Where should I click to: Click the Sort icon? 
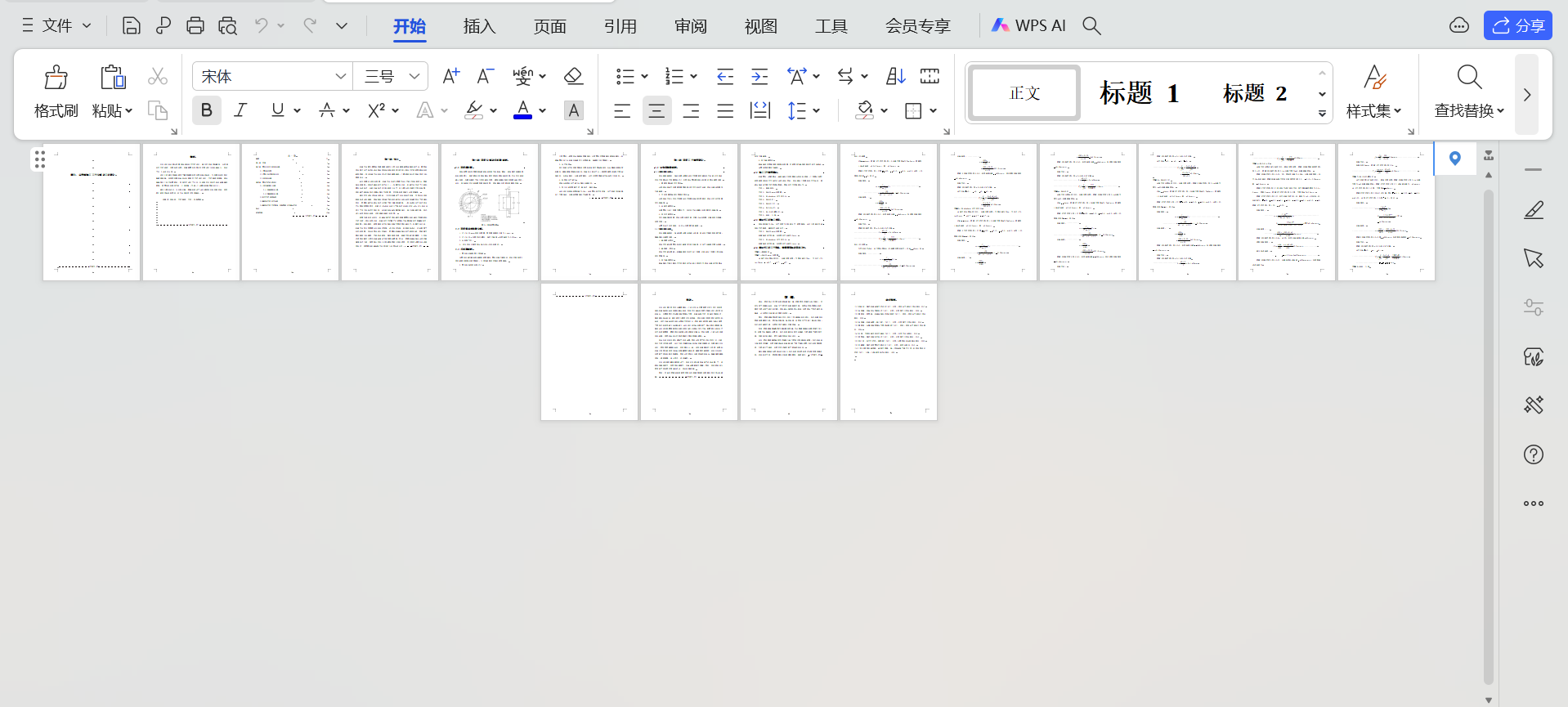pos(895,77)
